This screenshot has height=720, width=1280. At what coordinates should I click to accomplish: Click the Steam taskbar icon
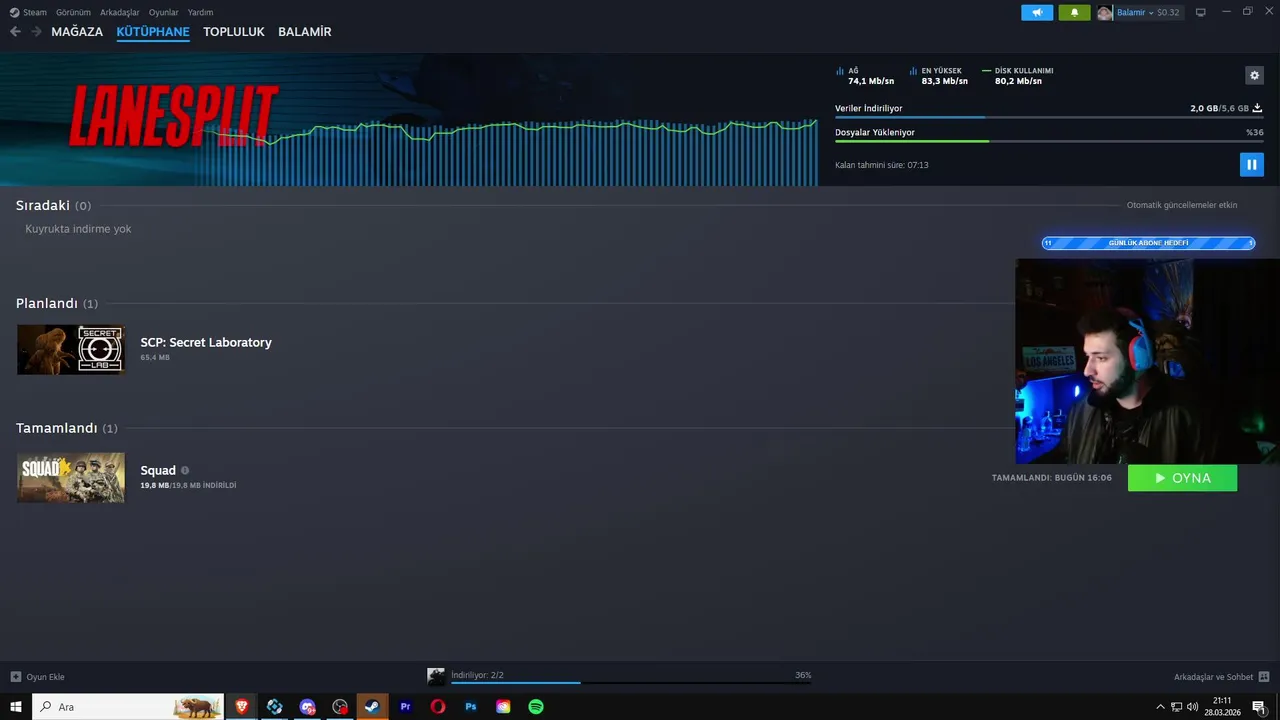pyautogui.click(x=371, y=707)
